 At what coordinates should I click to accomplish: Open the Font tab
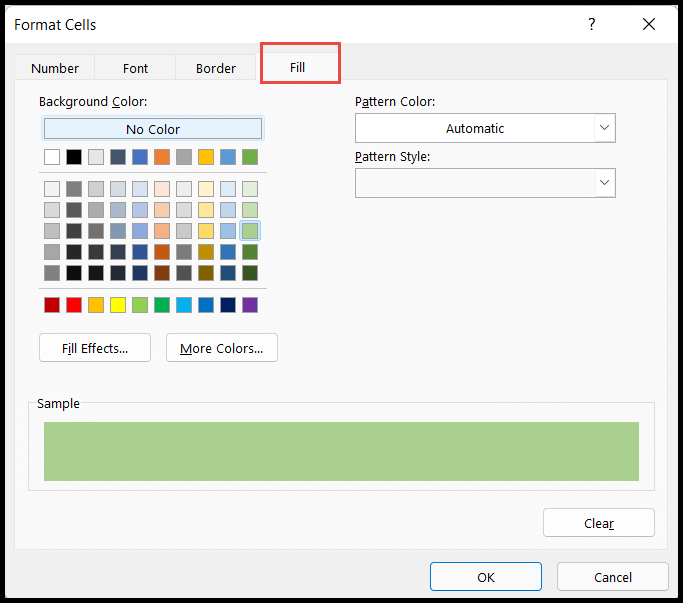pyautogui.click(x=135, y=68)
